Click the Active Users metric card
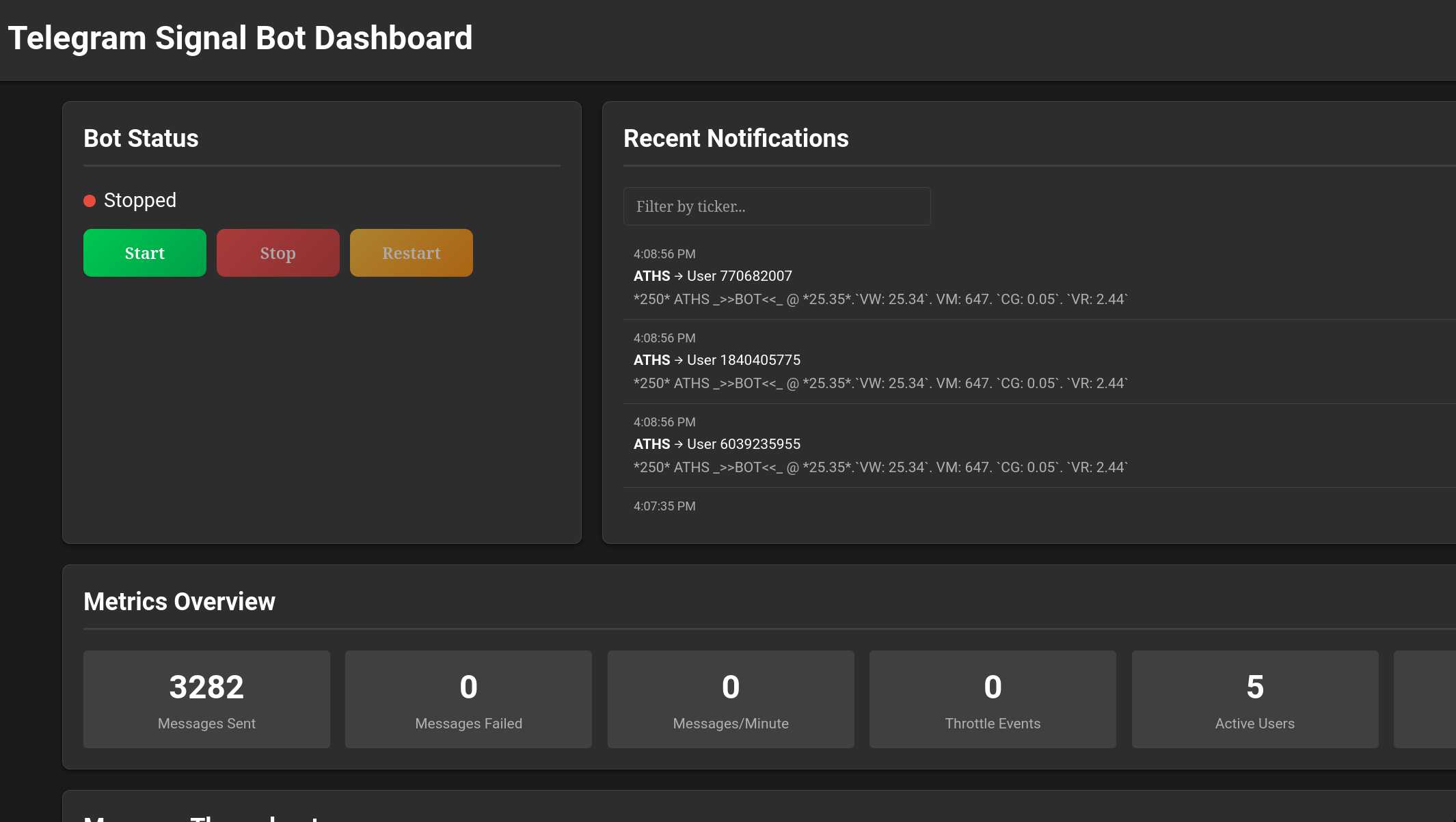 tap(1254, 699)
